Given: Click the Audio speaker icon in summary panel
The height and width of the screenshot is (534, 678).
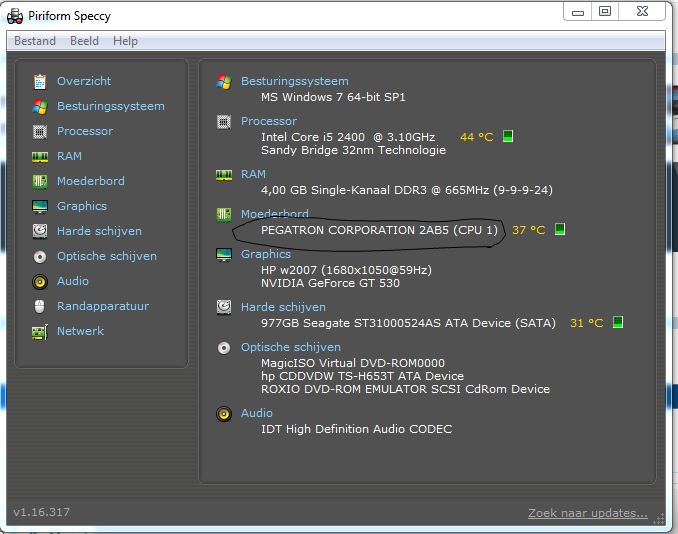Looking at the screenshot, I should pyautogui.click(x=224, y=414).
